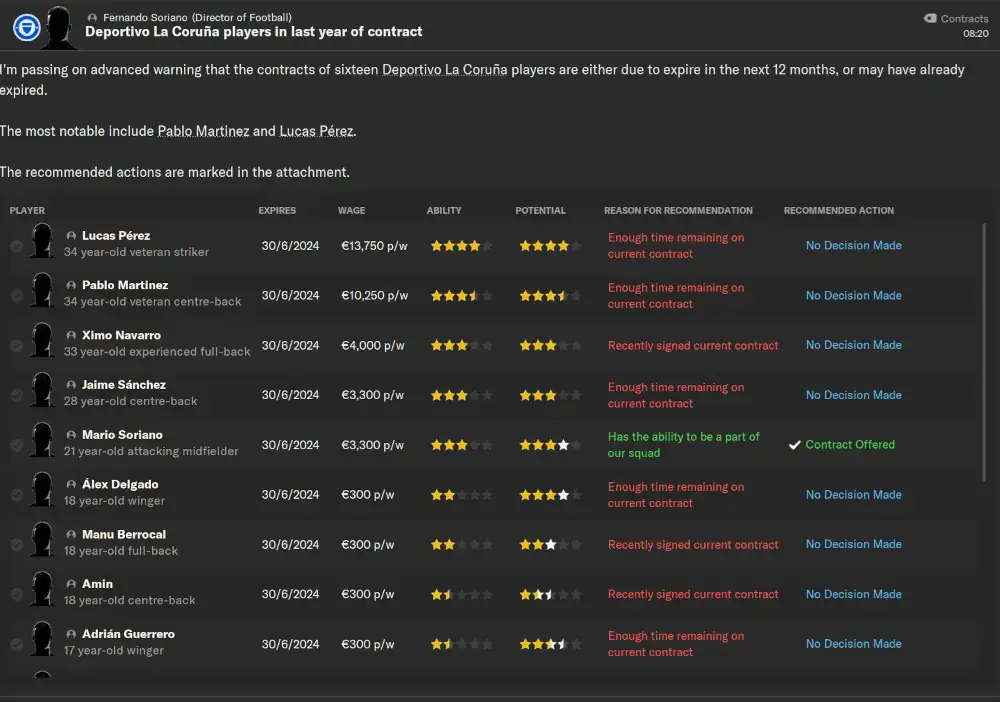Open Álex Delgado's No Decision Made dropdown
The image size is (1000, 702).
853,494
